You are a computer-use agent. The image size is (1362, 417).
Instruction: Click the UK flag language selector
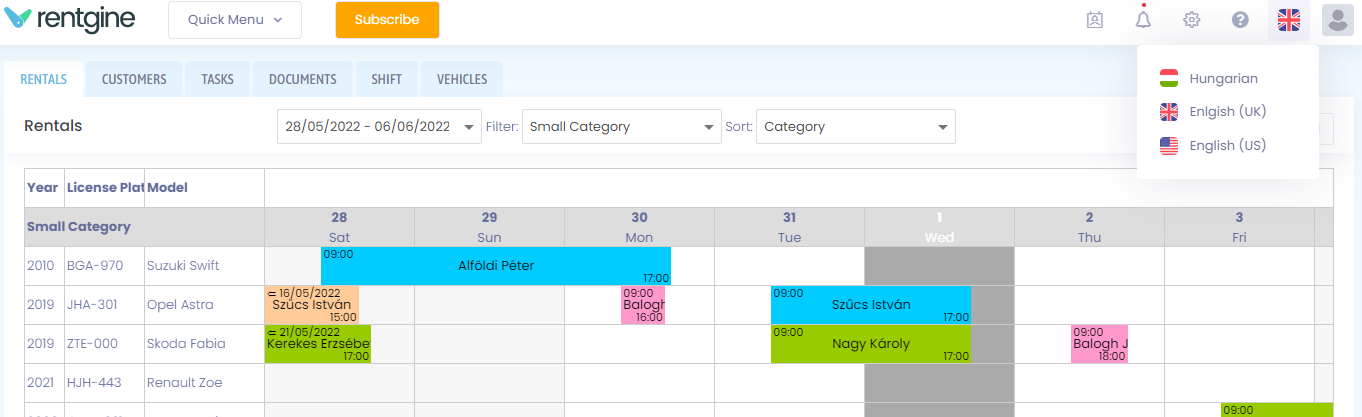point(1289,20)
